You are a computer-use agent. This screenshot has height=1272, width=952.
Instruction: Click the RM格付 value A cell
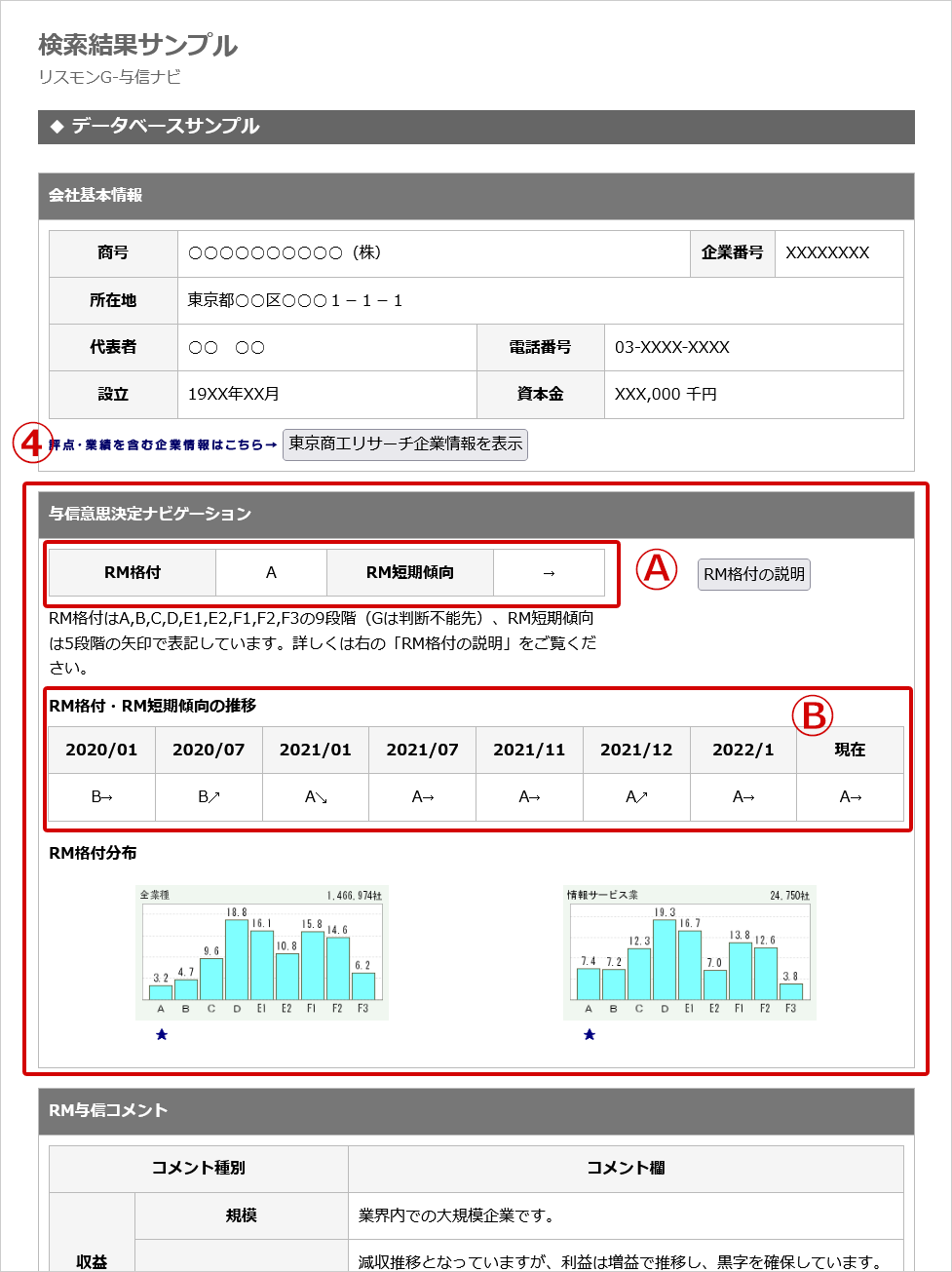(271, 573)
